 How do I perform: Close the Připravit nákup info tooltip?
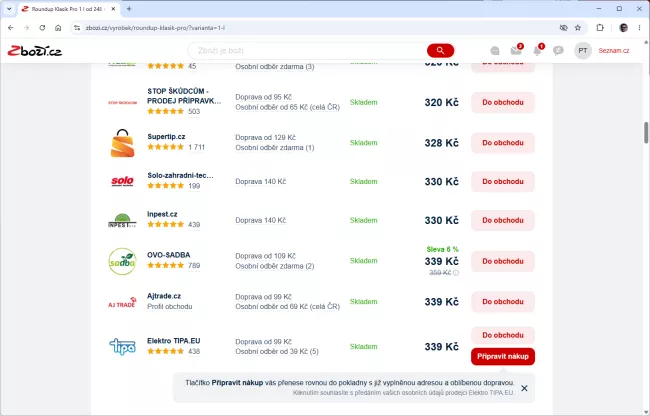coord(524,388)
